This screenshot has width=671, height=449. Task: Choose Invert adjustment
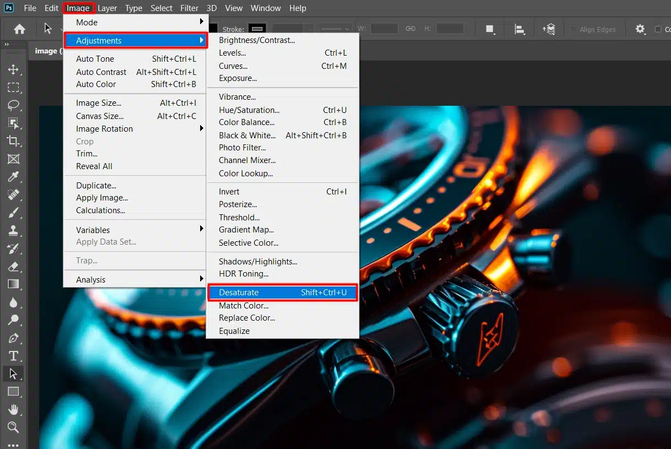tap(282, 191)
